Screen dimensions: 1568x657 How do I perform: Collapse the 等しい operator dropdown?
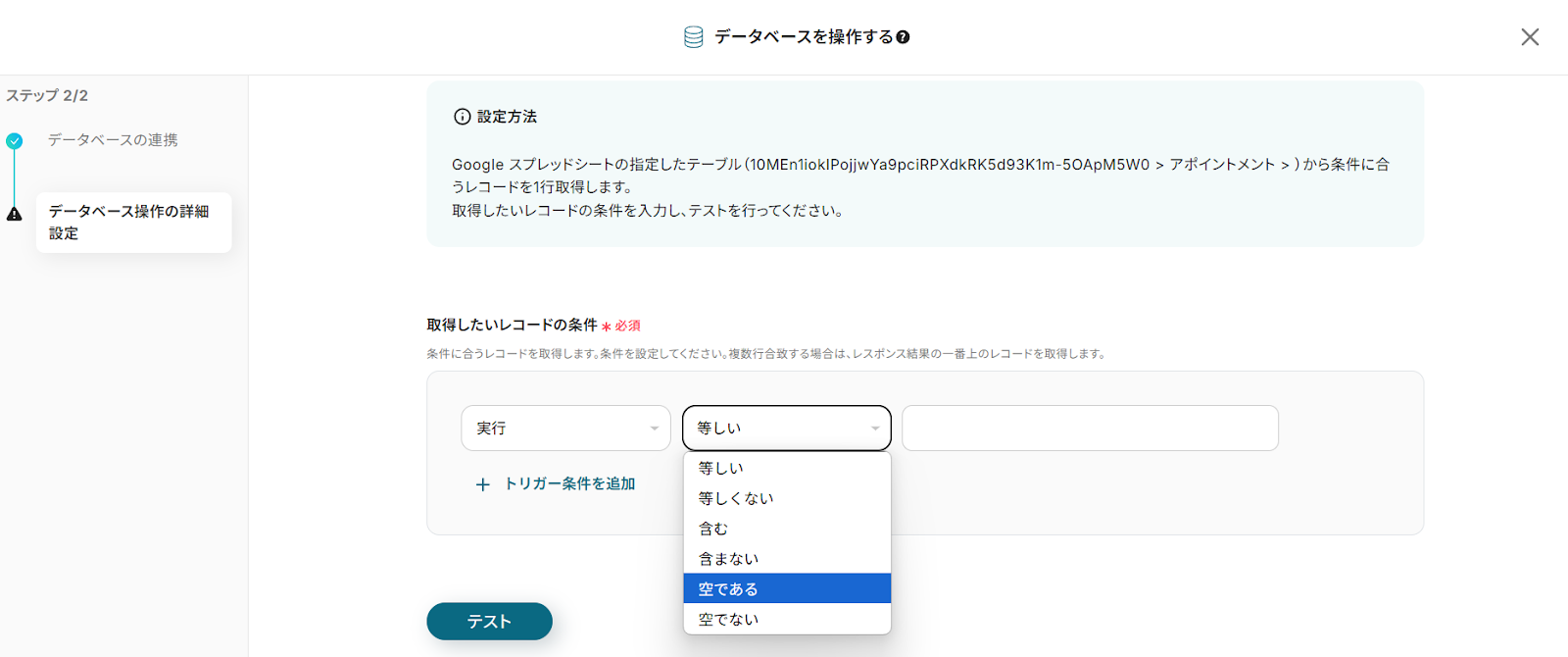pyautogui.click(x=786, y=429)
